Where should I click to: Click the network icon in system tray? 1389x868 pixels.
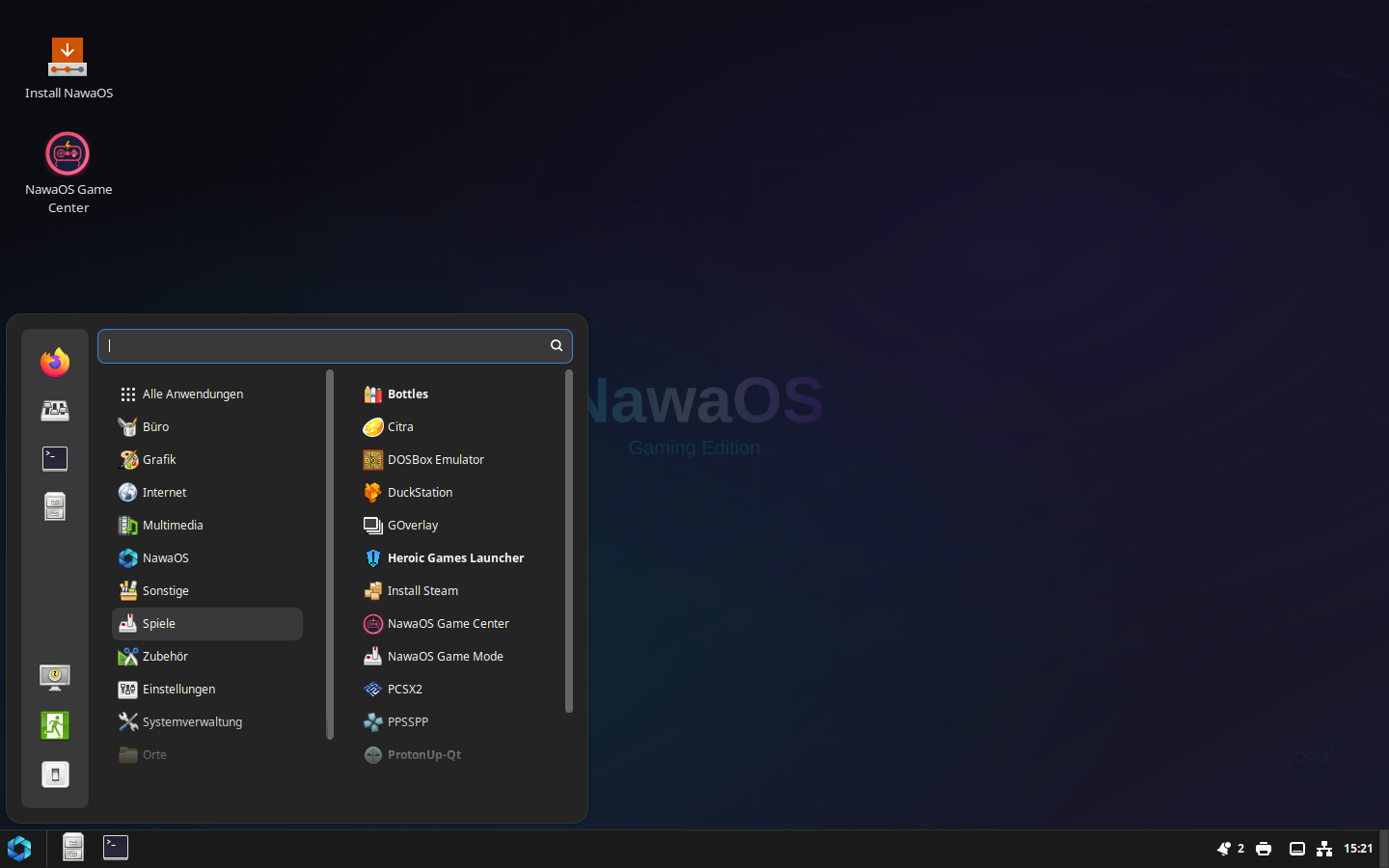point(1324,849)
